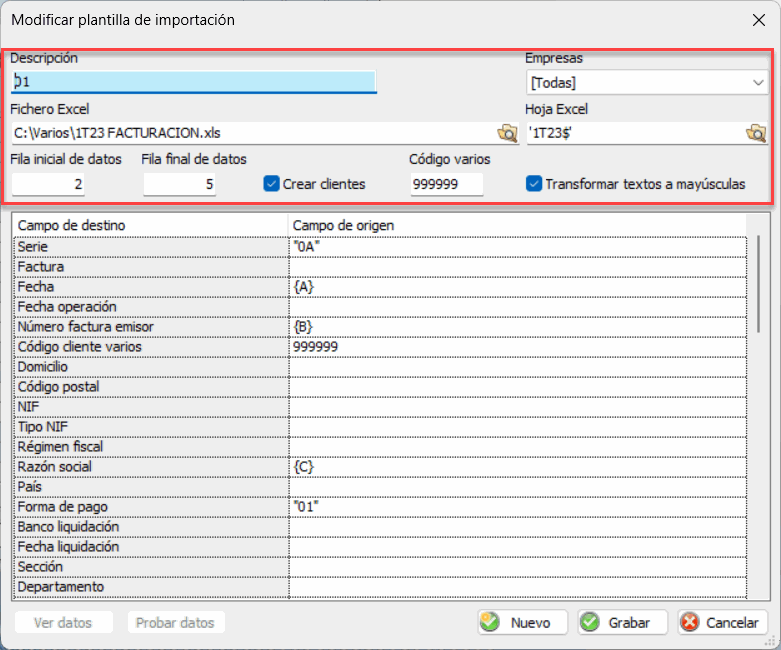Select the Código cliente varios origin cell 999999

click(518, 347)
